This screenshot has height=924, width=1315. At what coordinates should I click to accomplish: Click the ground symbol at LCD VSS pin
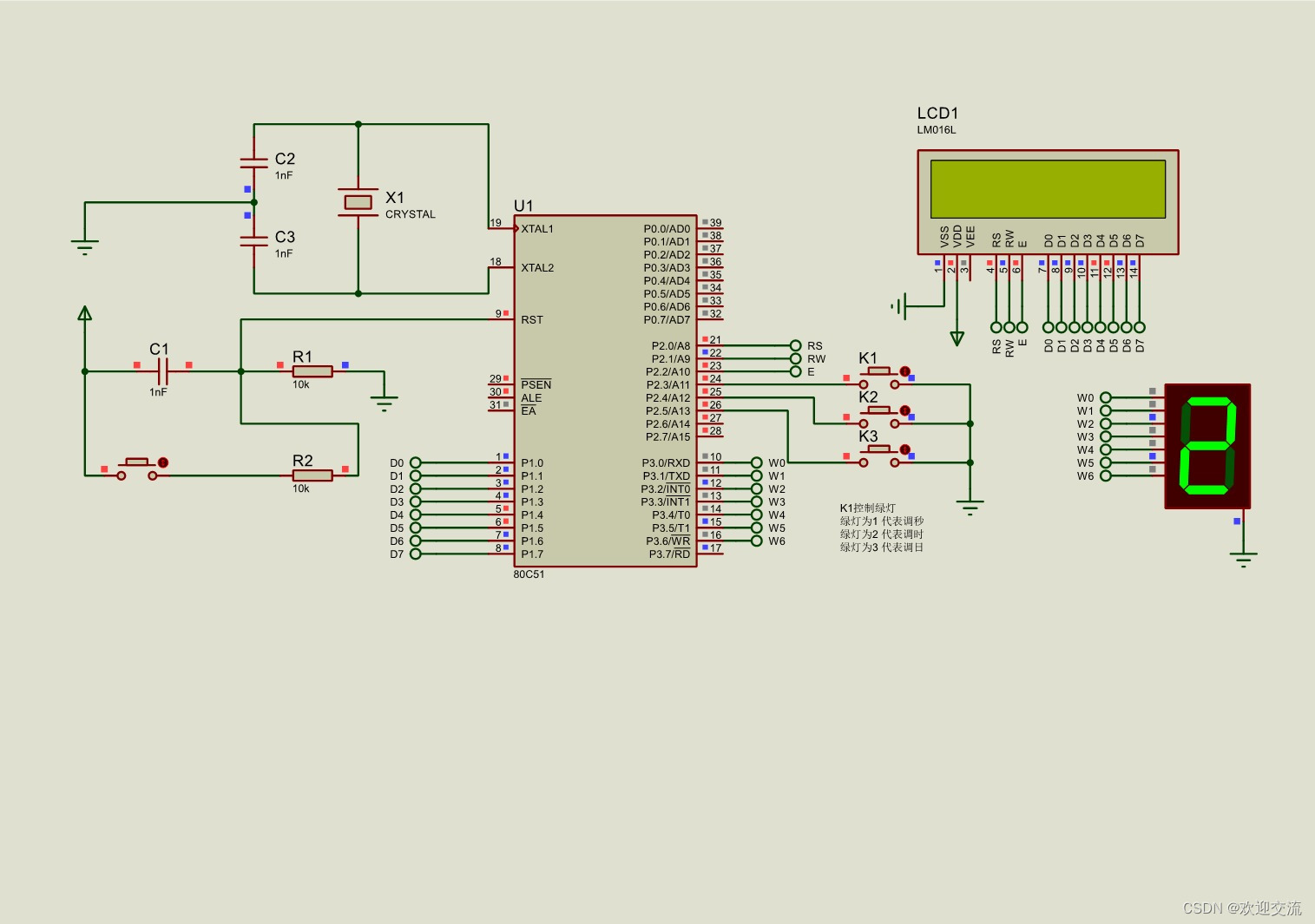[x=898, y=305]
